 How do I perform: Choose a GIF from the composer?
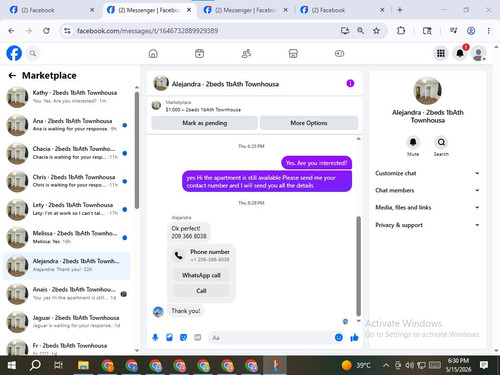198,338
